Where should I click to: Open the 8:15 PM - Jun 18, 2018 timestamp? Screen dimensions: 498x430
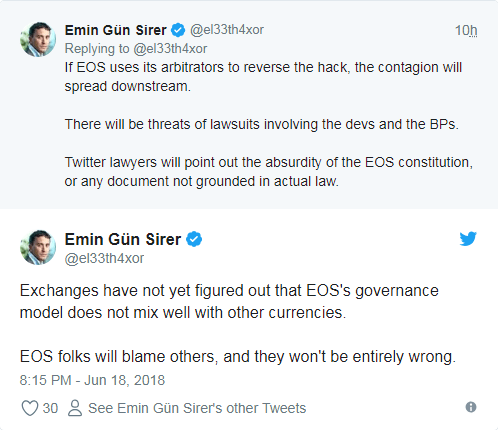pos(92,380)
